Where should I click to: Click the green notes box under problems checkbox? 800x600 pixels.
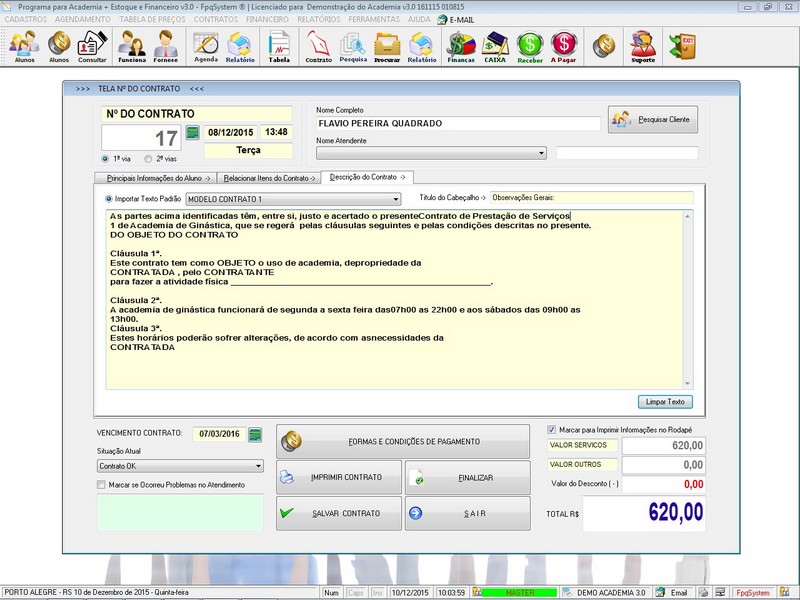180,512
